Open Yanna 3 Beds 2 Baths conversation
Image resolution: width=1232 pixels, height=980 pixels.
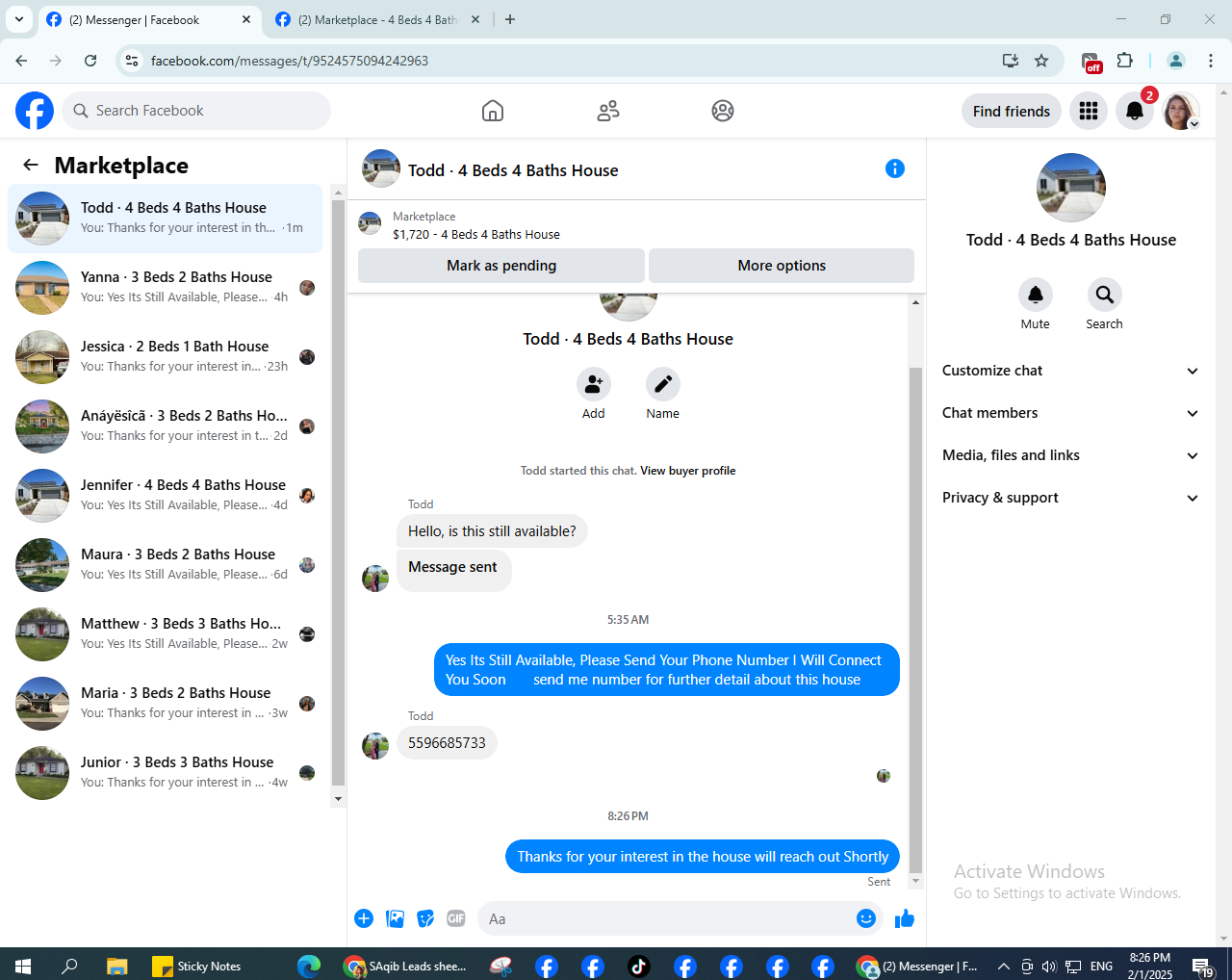(166, 288)
